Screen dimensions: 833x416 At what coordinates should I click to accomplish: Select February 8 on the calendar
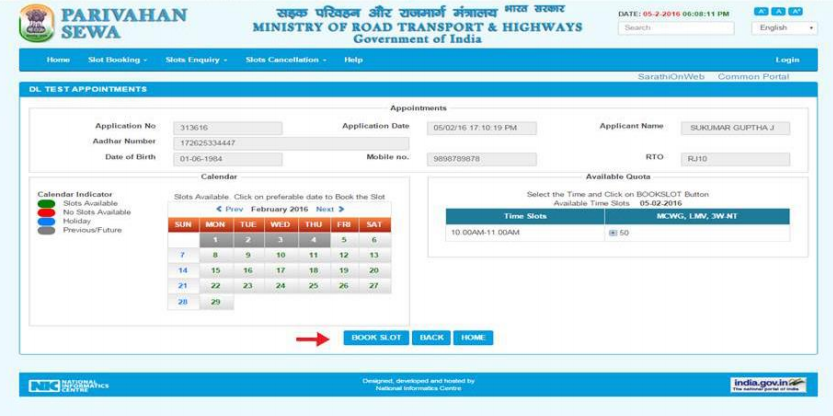[x=216, y=256]
